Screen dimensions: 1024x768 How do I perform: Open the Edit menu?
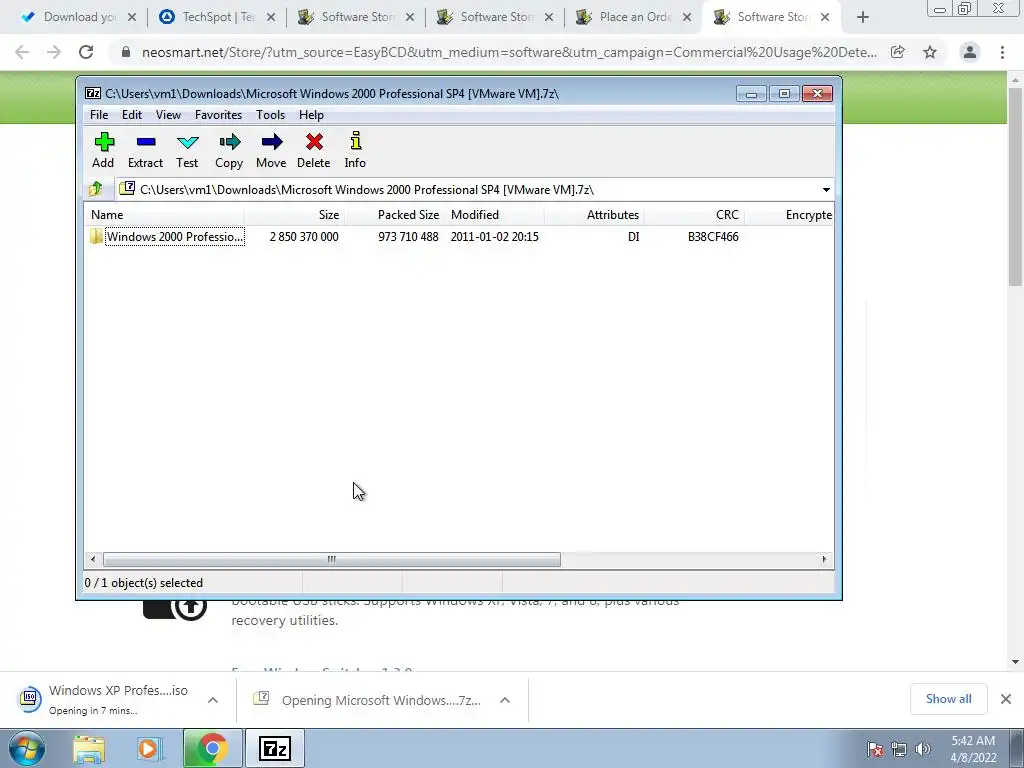click(x=132, y=115)
